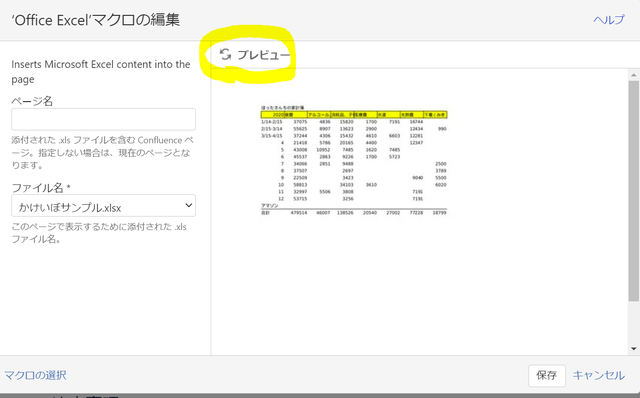Click the ページ名 field label
This screenshot has width=640, height=398.
(32, 101)
